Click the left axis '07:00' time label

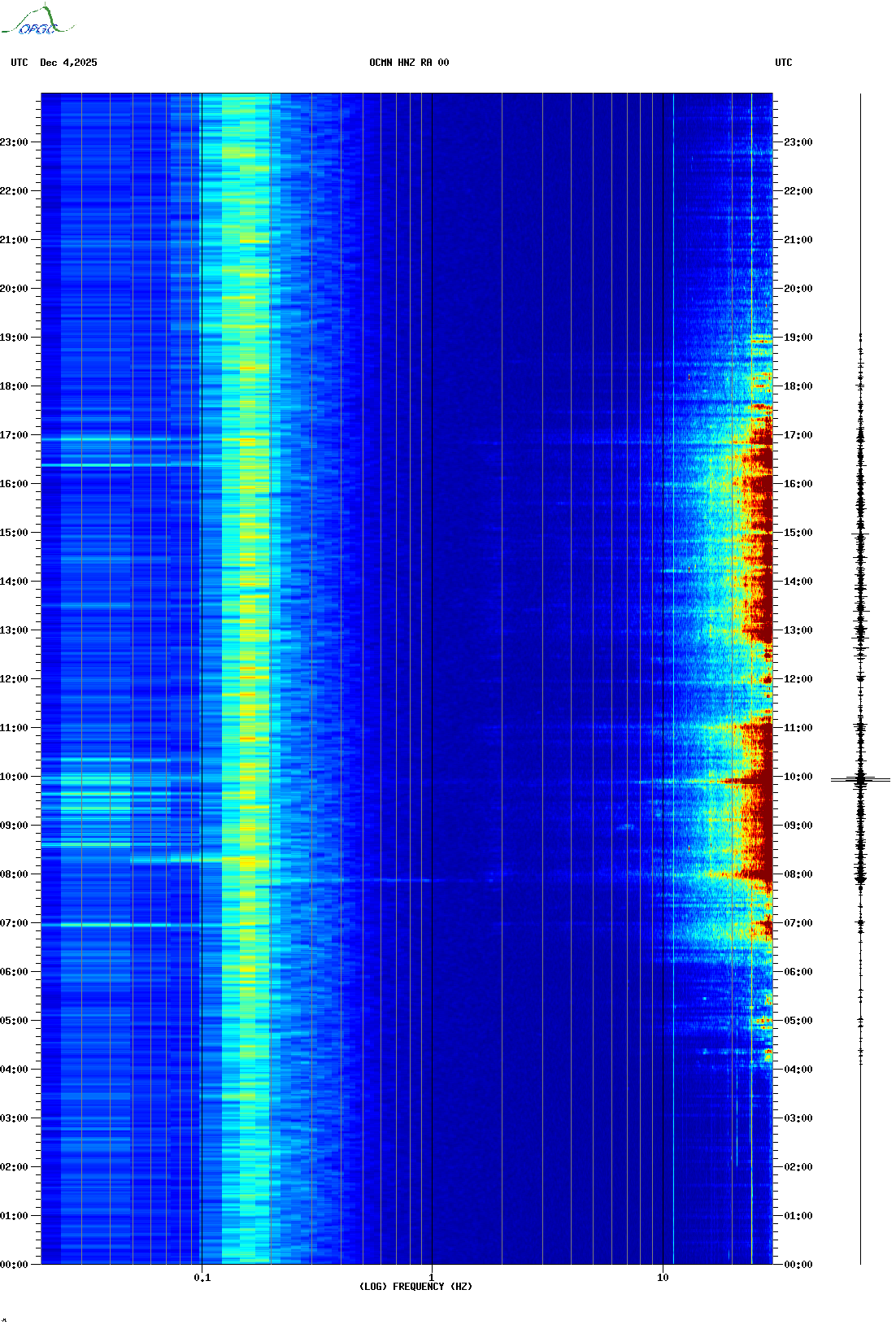[14, 923]
